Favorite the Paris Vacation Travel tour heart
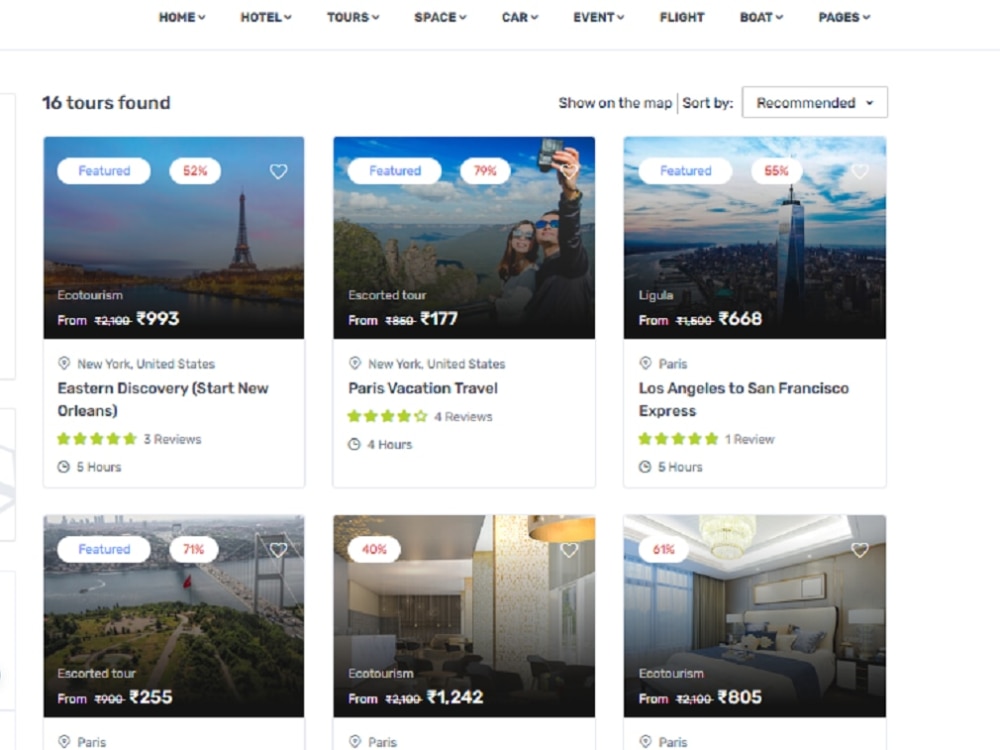The width and height of the screenshot is (1000, 750). [569, 171]
